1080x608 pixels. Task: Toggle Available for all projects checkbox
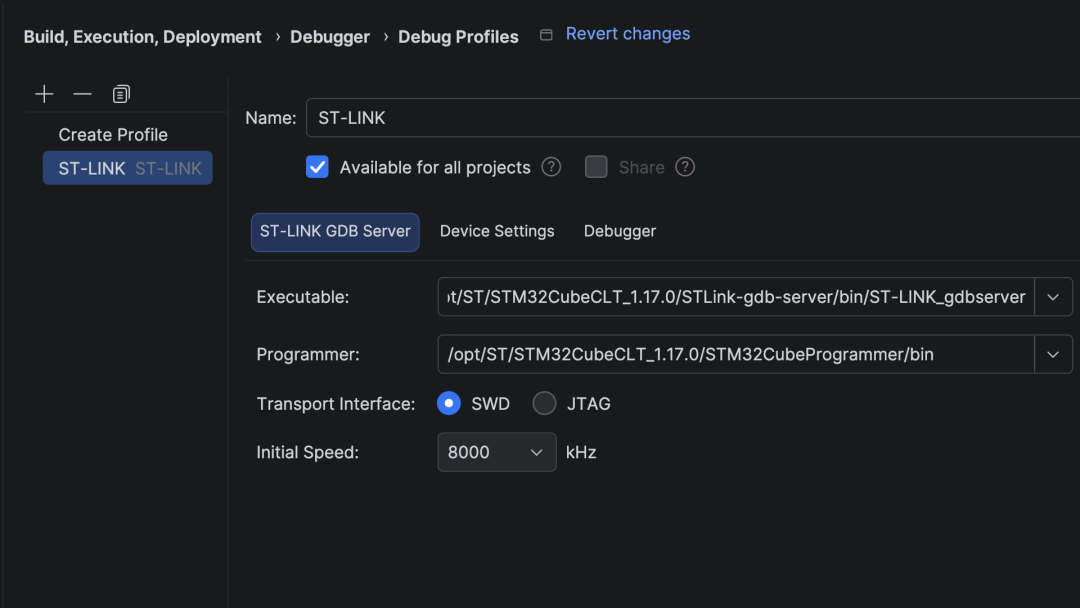click(x=318, y=167)
